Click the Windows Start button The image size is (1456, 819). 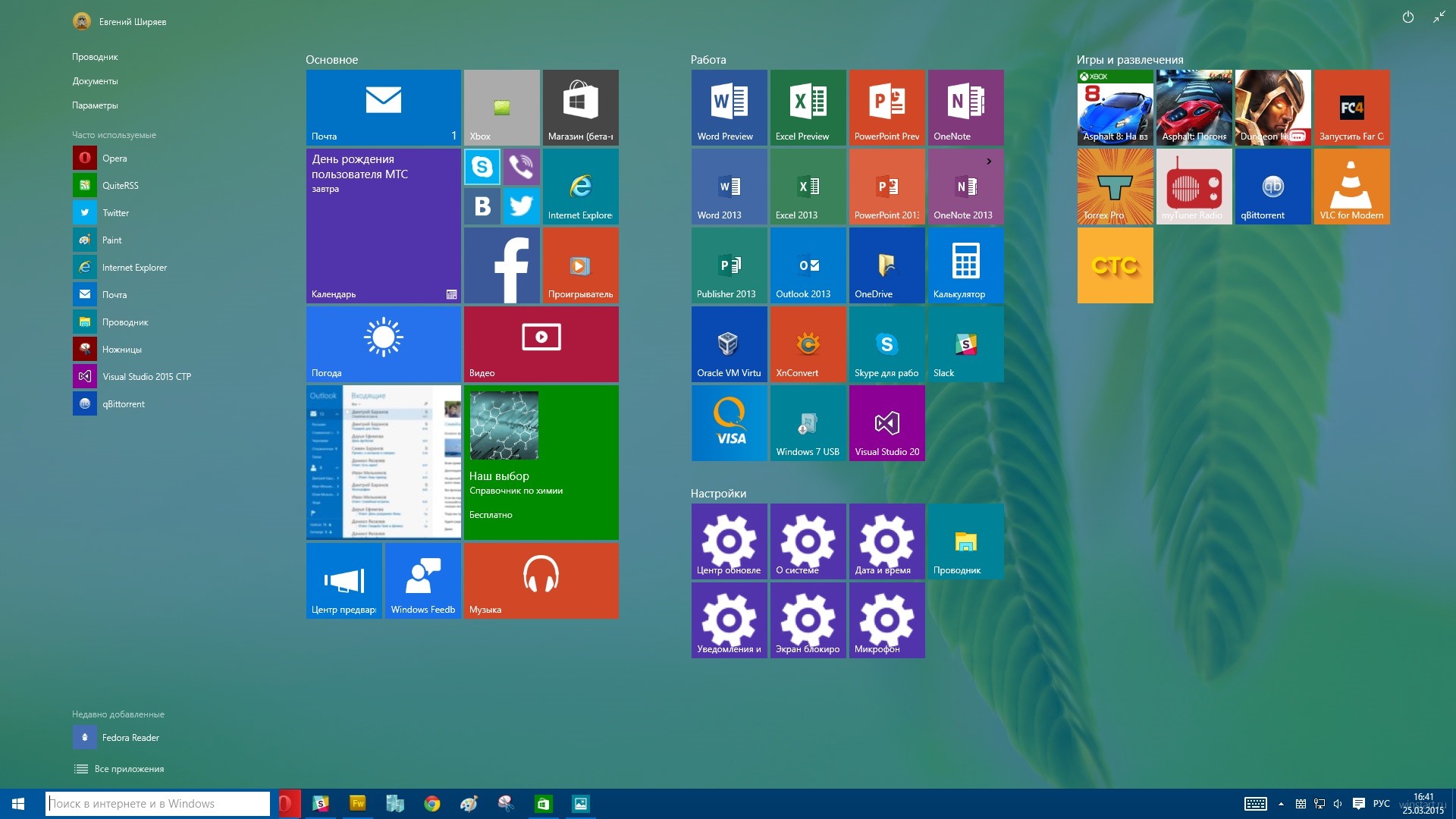pyautogui.click(x=19, y=804)
